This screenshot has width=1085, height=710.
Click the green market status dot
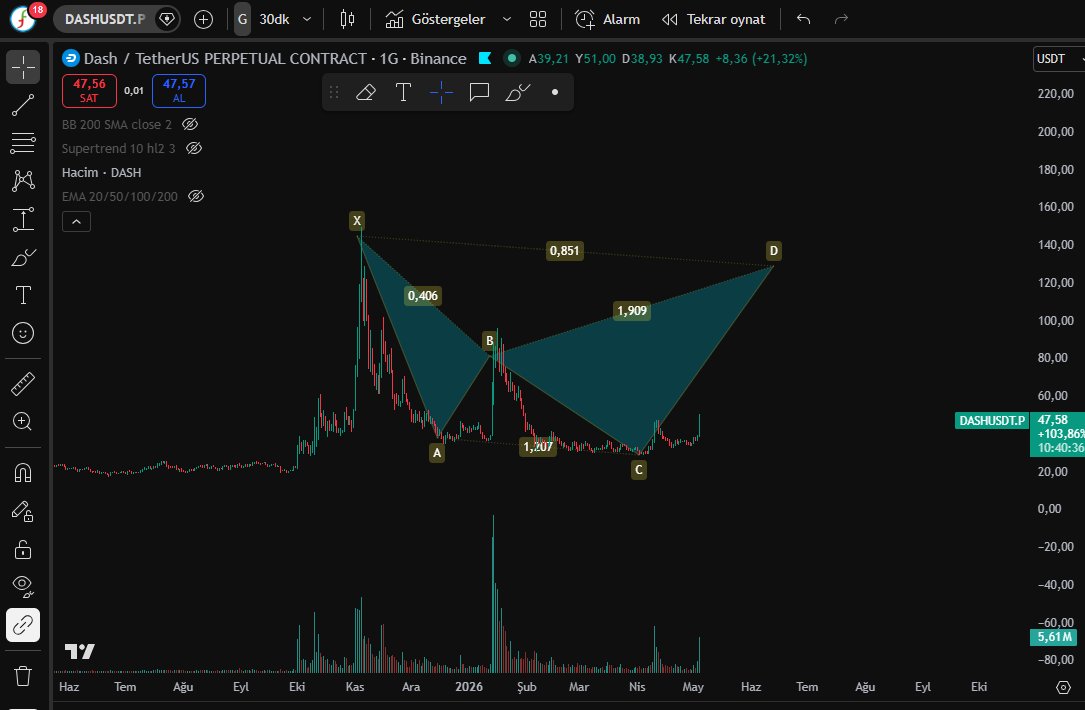[x=512, y=58]
